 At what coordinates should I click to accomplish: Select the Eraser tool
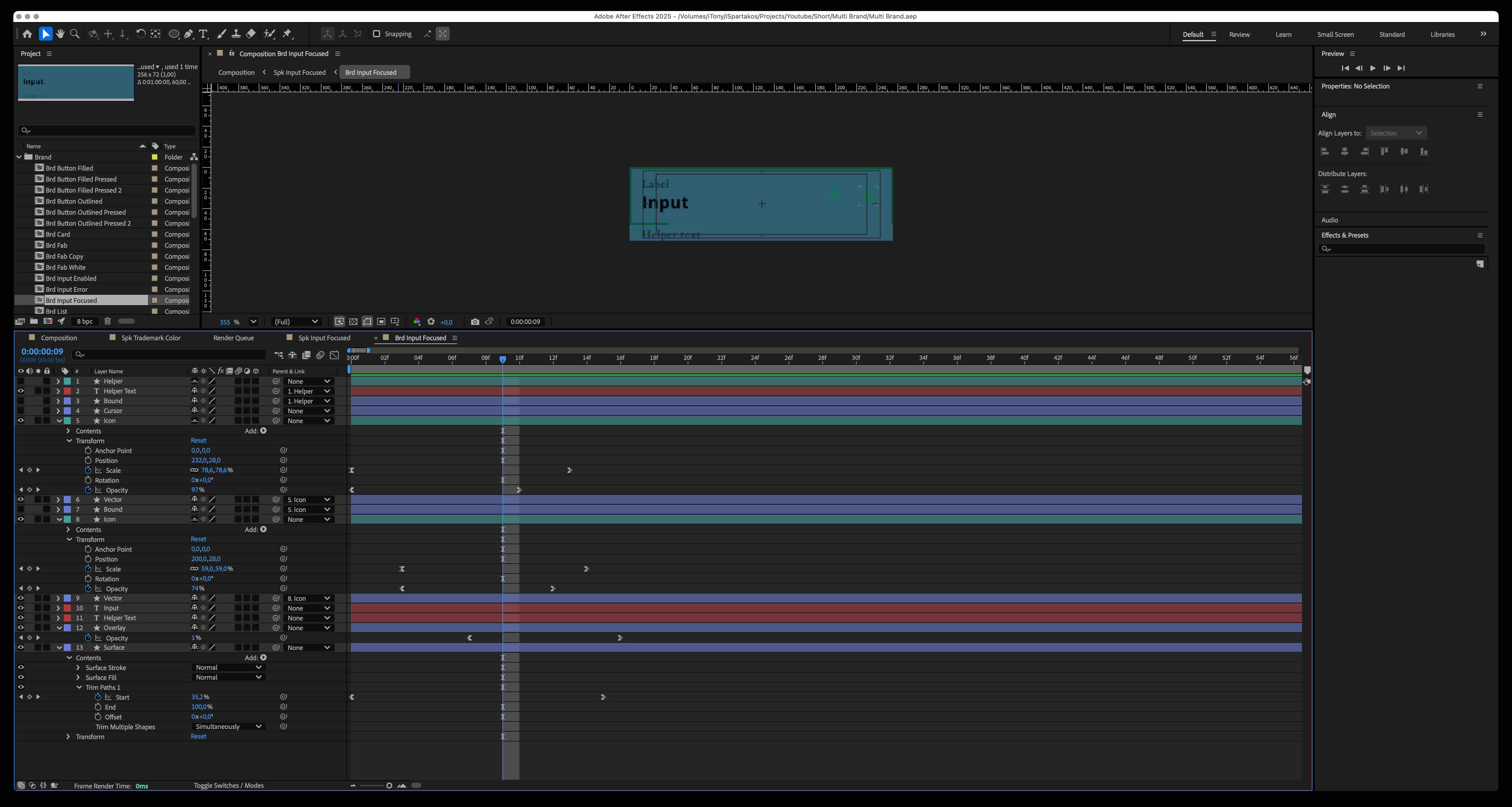pyautogui.click(x=251, y=34)
